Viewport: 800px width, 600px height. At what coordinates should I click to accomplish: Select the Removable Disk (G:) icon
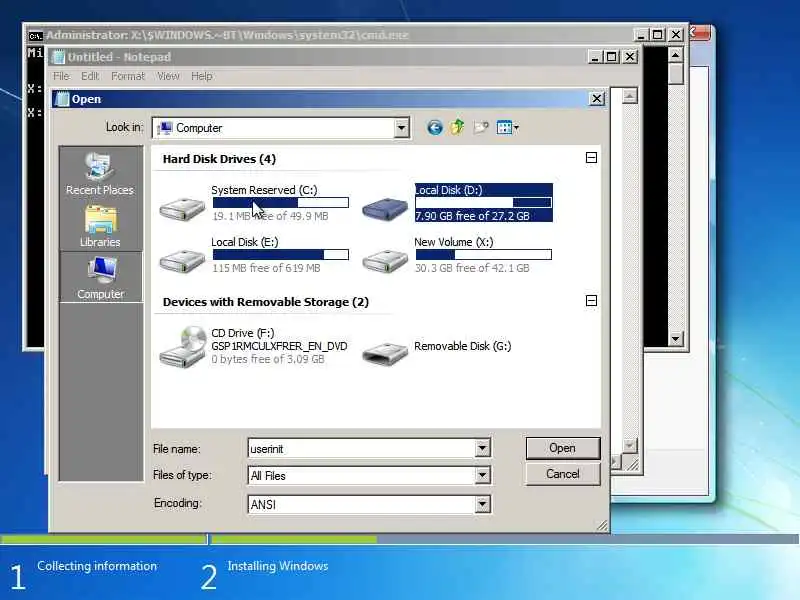tap(385, 354)
